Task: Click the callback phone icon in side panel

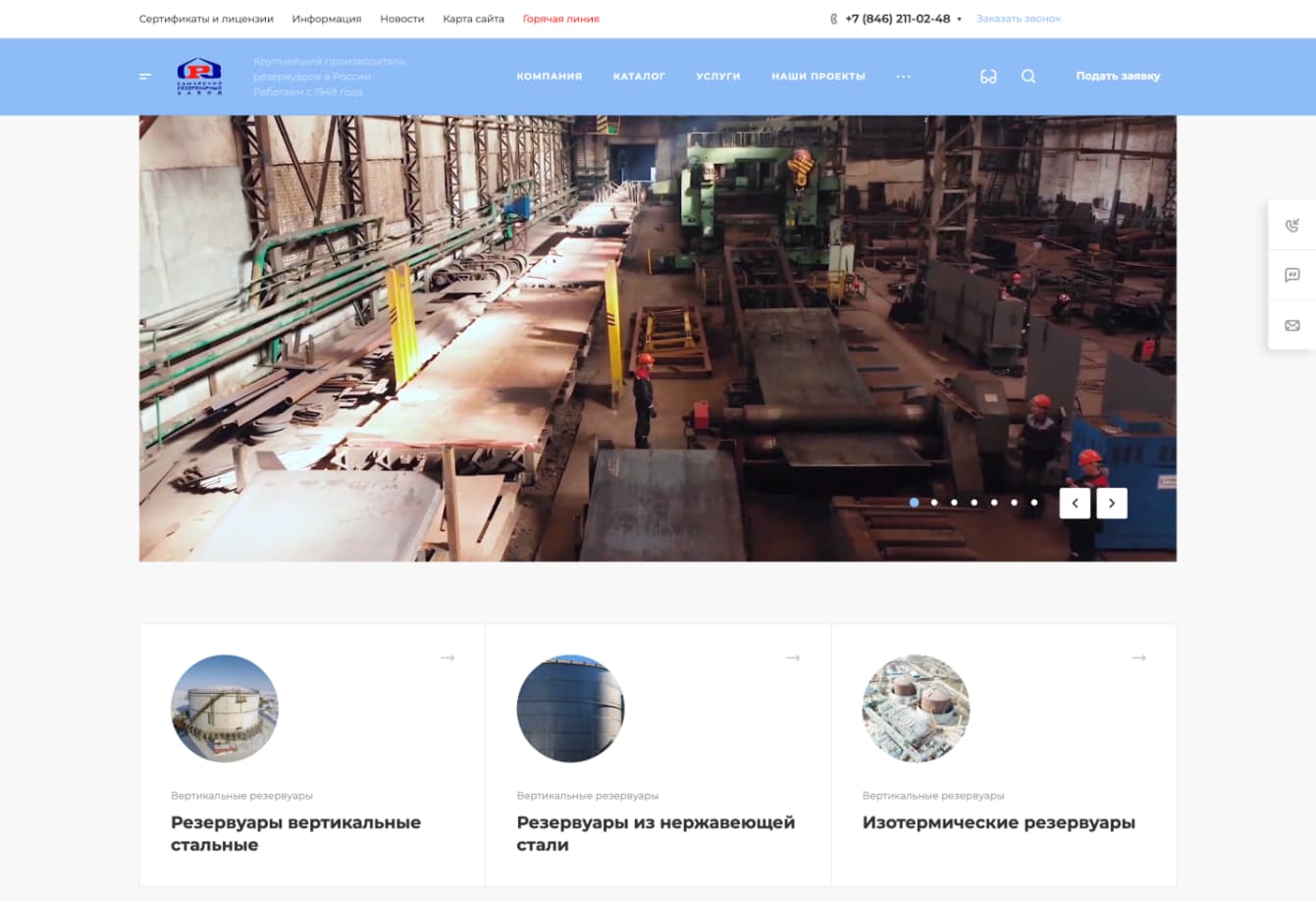Action: [1291, 226]
